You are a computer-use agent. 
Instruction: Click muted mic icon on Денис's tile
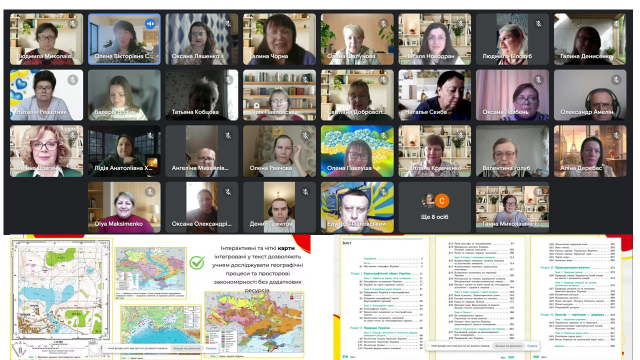306,191
